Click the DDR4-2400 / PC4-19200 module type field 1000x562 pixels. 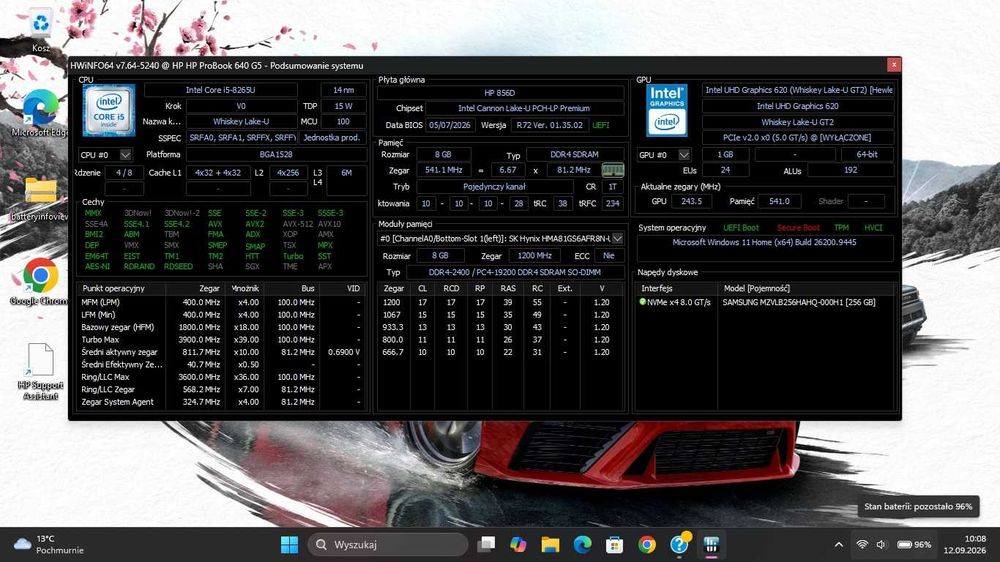[x=514, y=272]
